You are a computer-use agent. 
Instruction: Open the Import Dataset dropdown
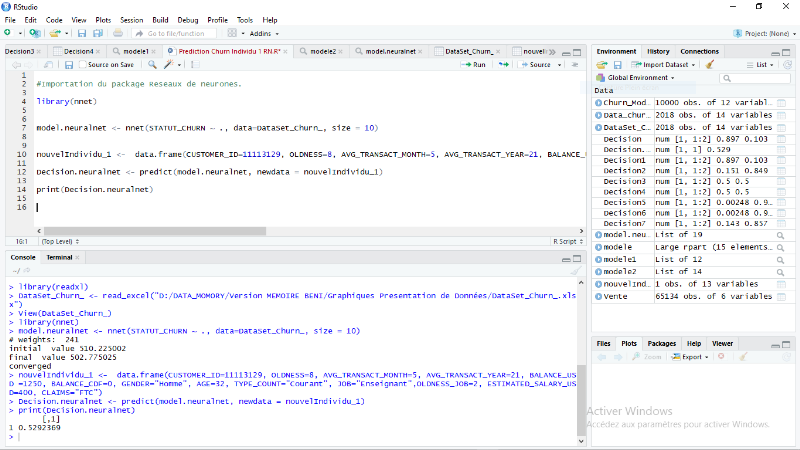point(662,64)
